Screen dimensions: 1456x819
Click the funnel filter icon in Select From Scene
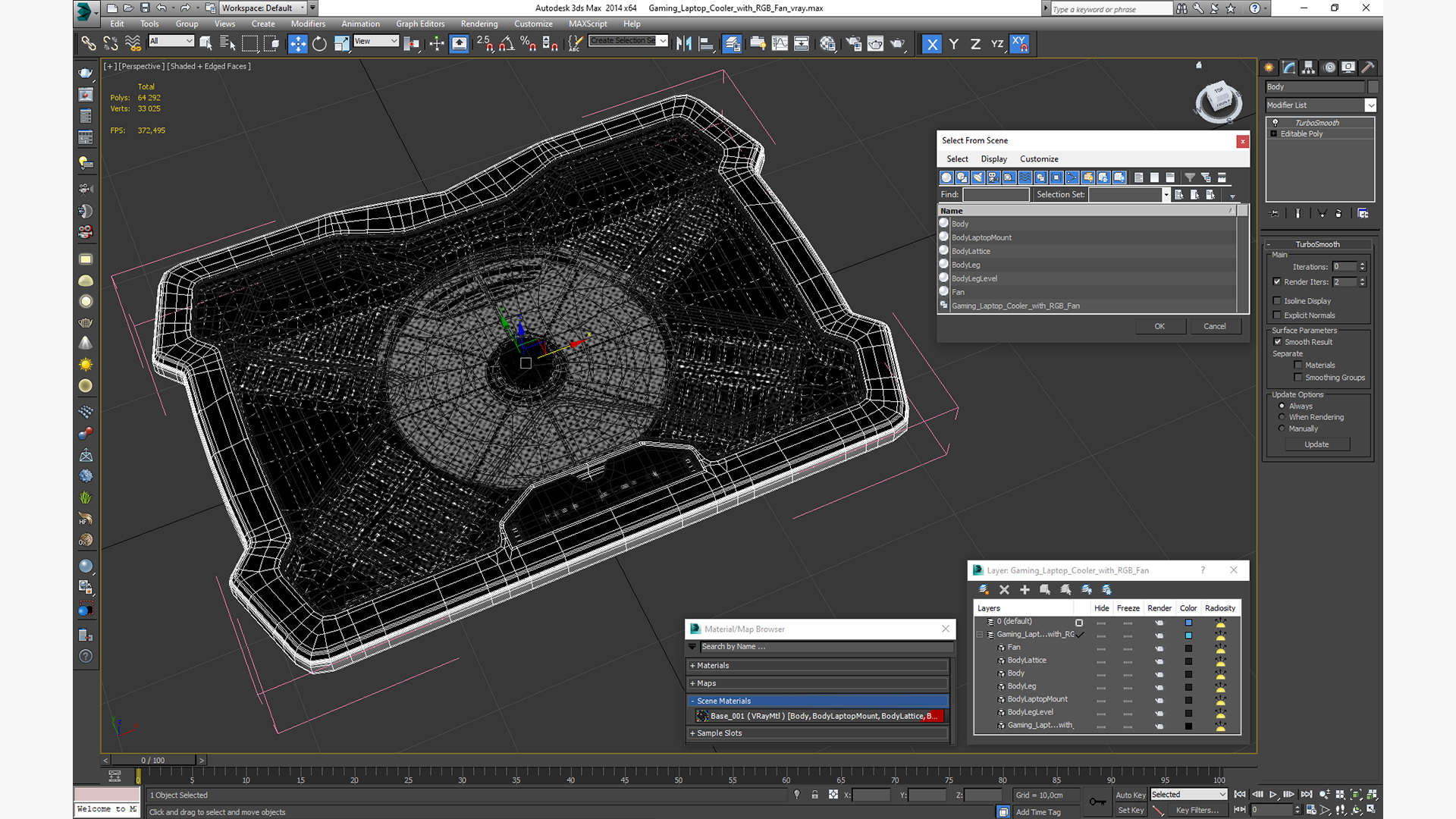click(1190, 177)
